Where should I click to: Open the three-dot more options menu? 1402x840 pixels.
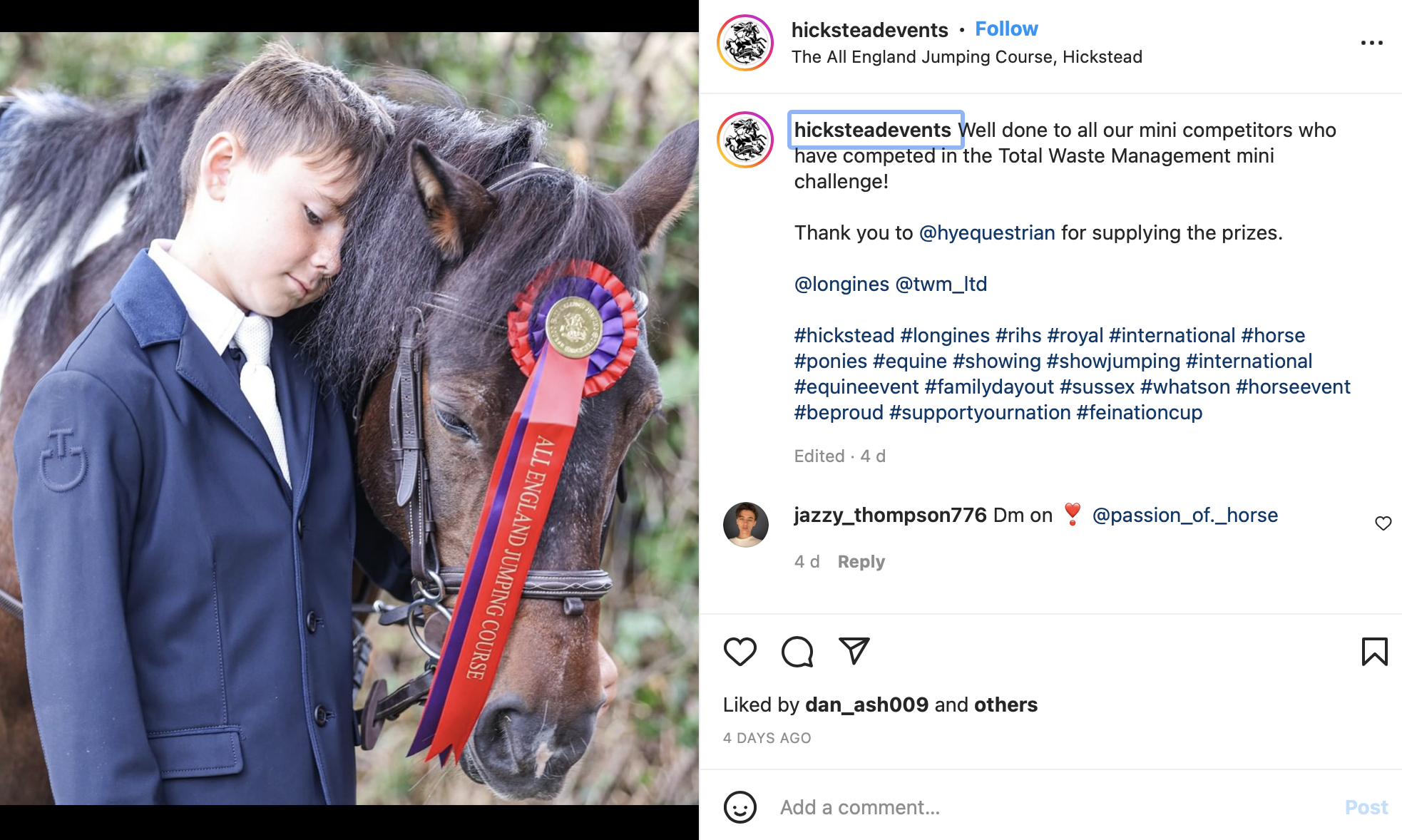(x=1371, y=43)
